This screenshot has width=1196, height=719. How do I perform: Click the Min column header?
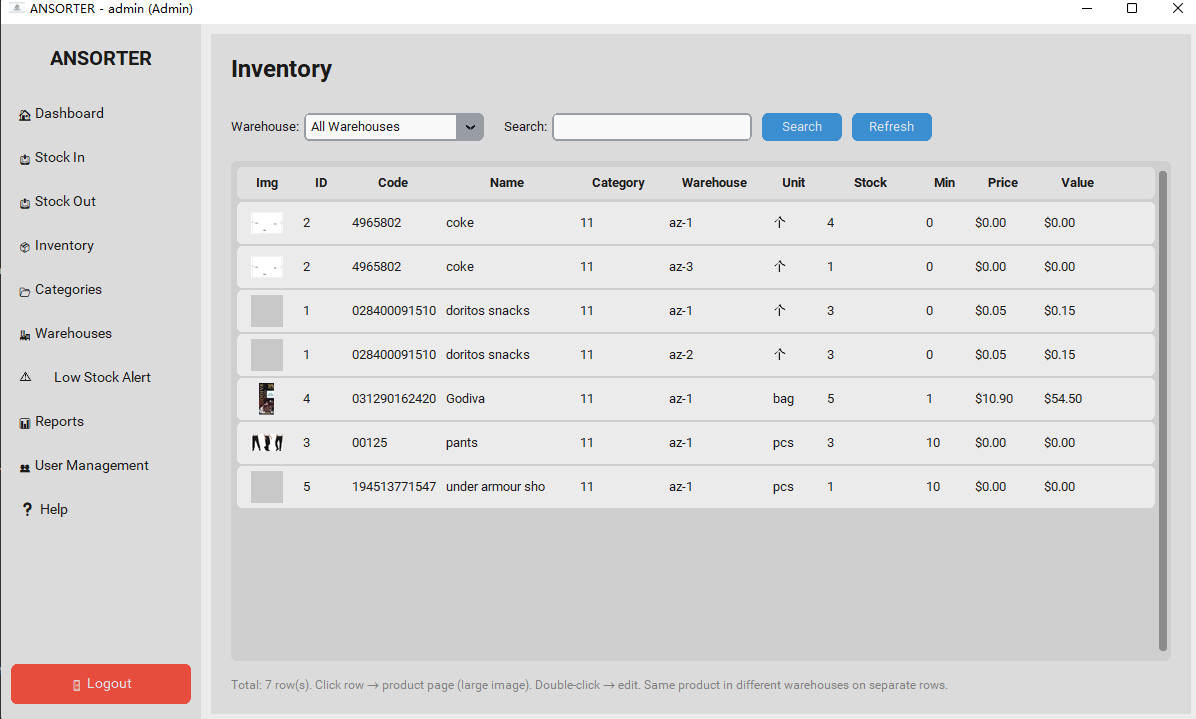944,183
